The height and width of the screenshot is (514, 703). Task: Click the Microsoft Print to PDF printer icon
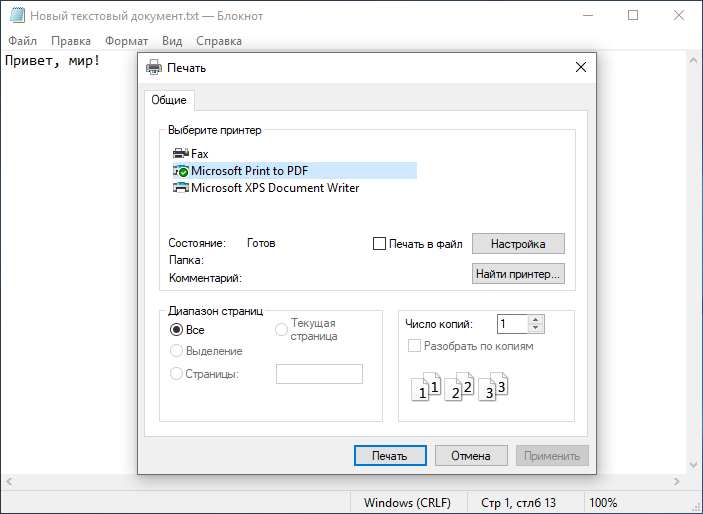[x=181, y=171]
